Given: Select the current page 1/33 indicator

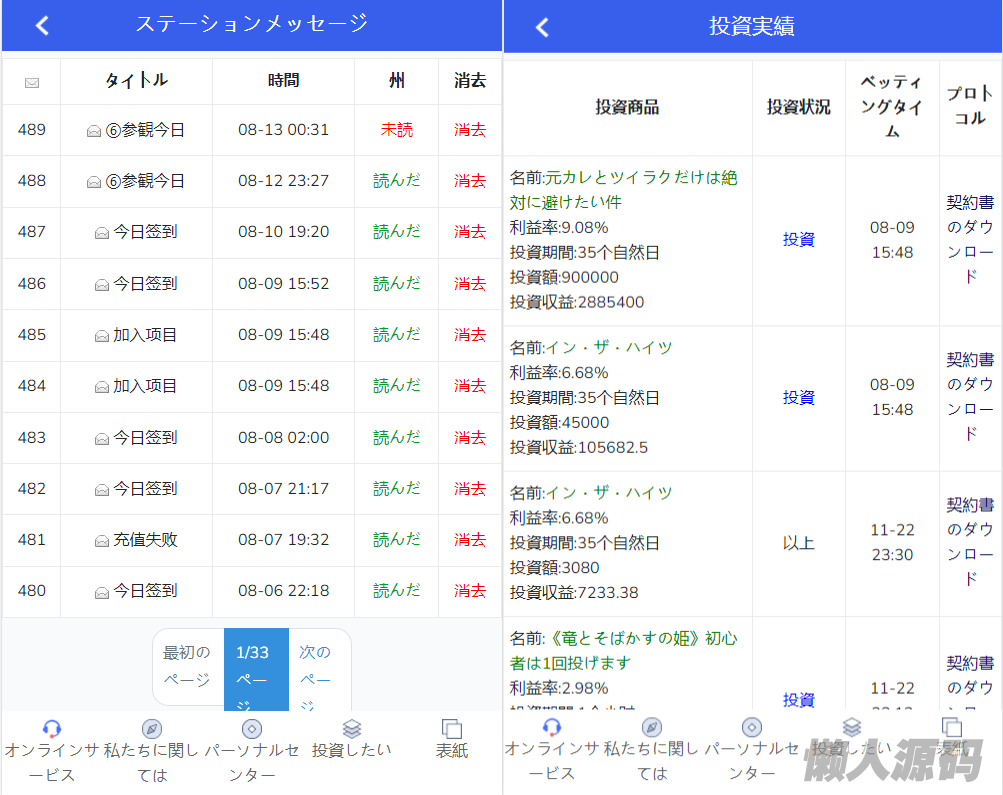Looking at the screenshot, I should point(255,666).
